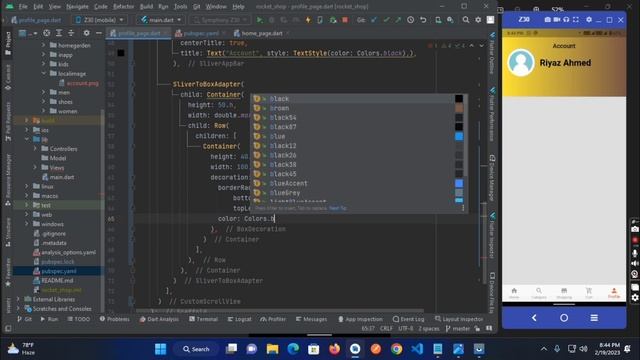This screenshot has width=640, height=360.
Task: Select Profile tab in the emulator app's bottom navigation
Action: (x=614, y=293)
